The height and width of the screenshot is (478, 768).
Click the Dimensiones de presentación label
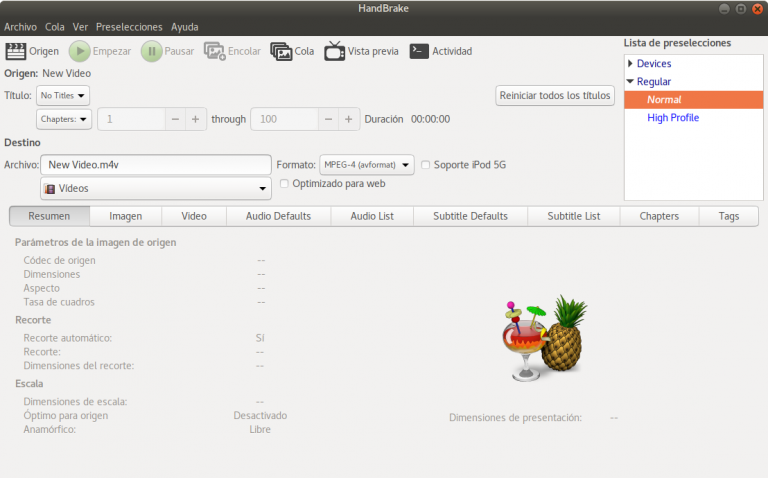[x=515, y=418]
